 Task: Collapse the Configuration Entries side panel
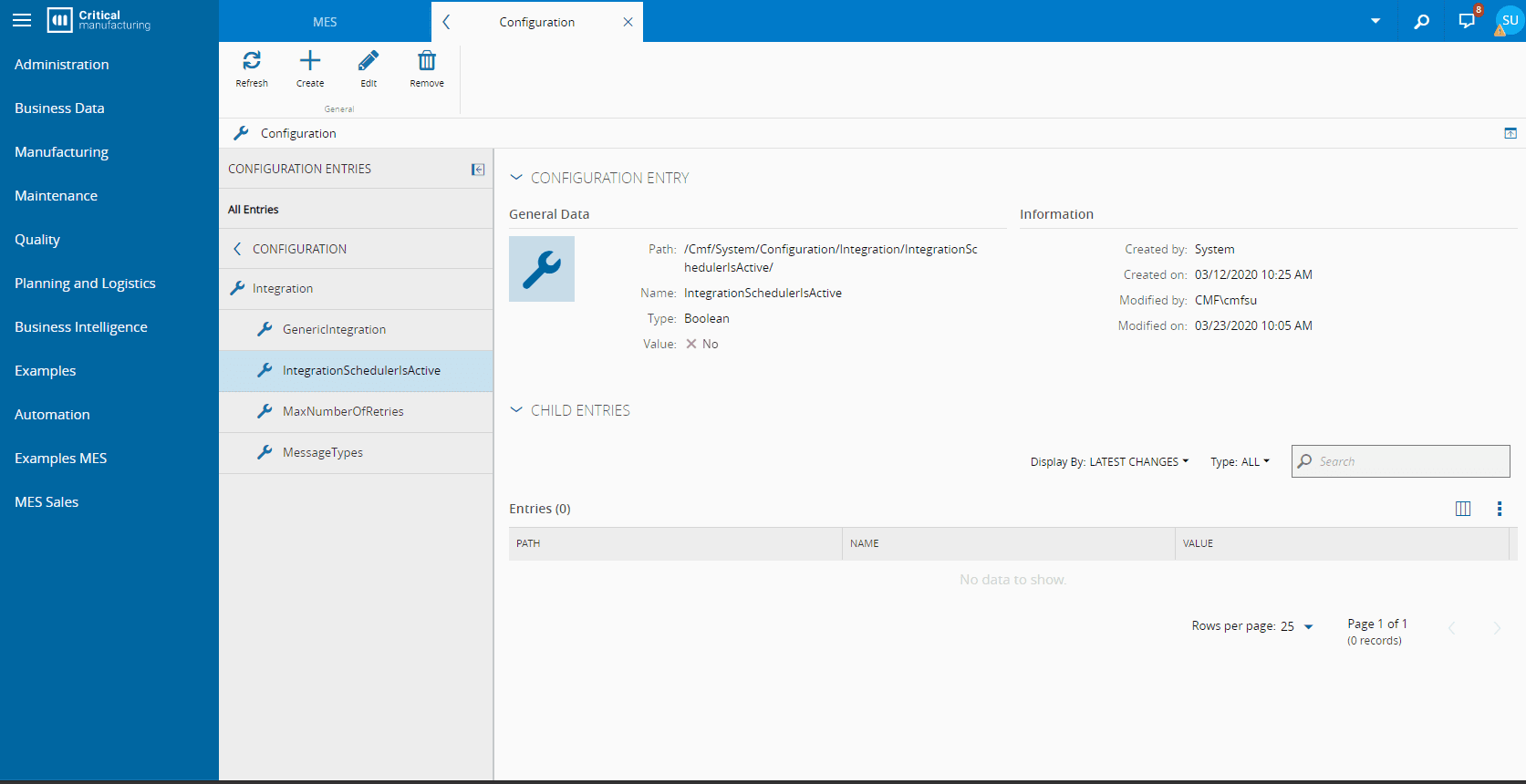point(478,170)
